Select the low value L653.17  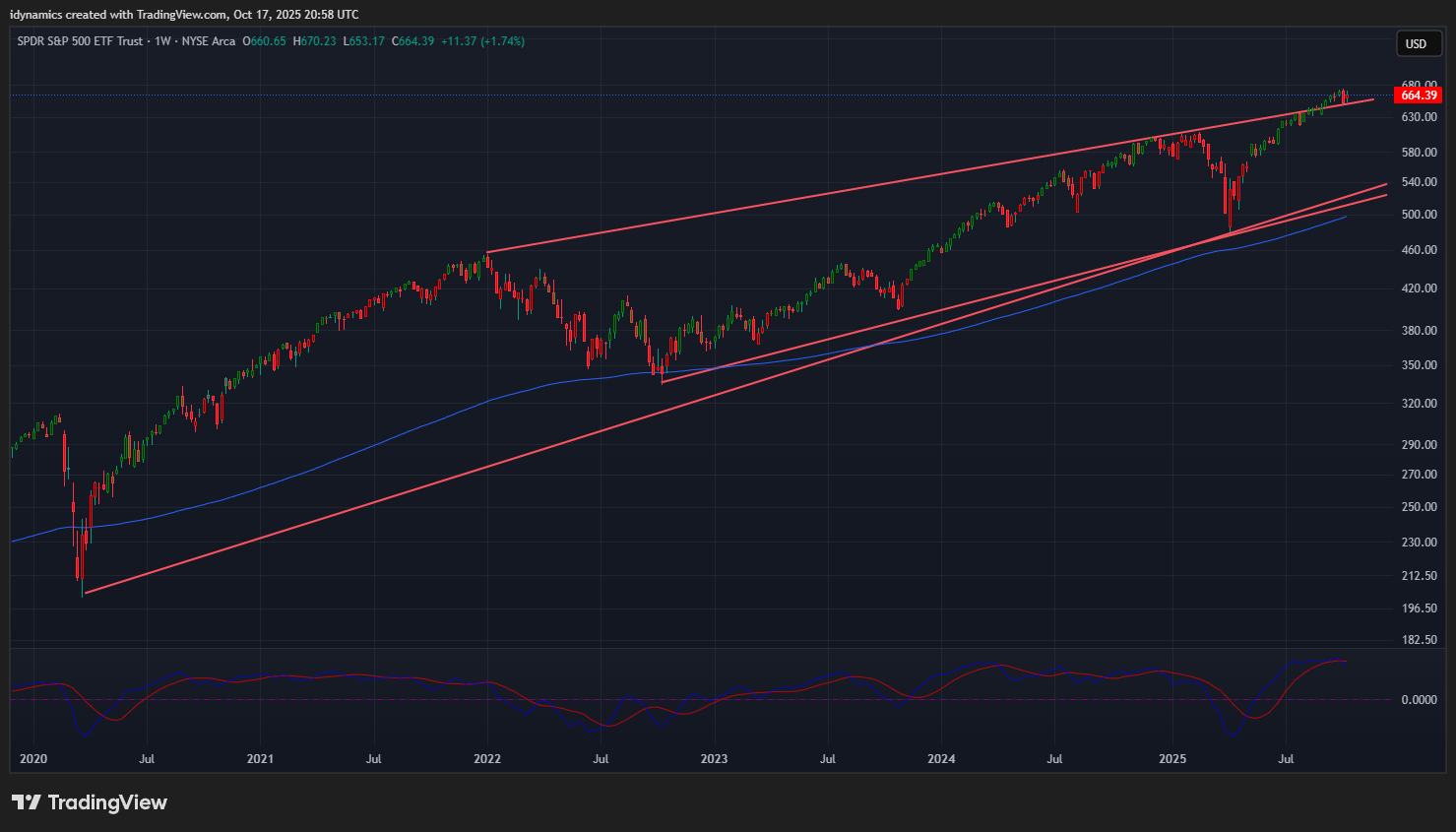(363, 41)
